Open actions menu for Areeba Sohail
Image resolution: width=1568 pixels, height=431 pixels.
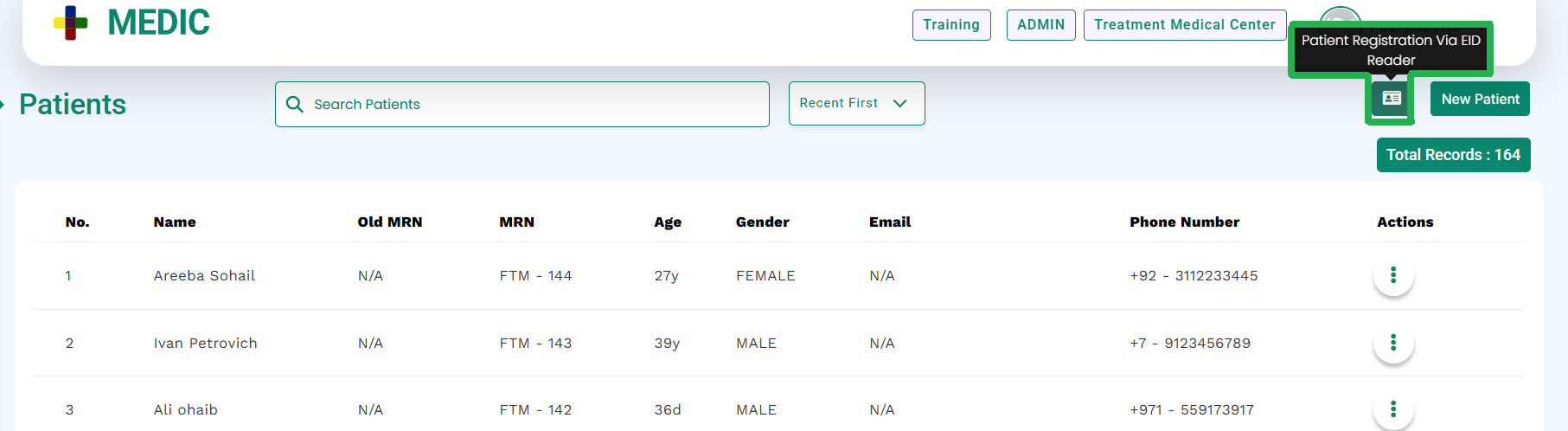(x=1392, y=275)
